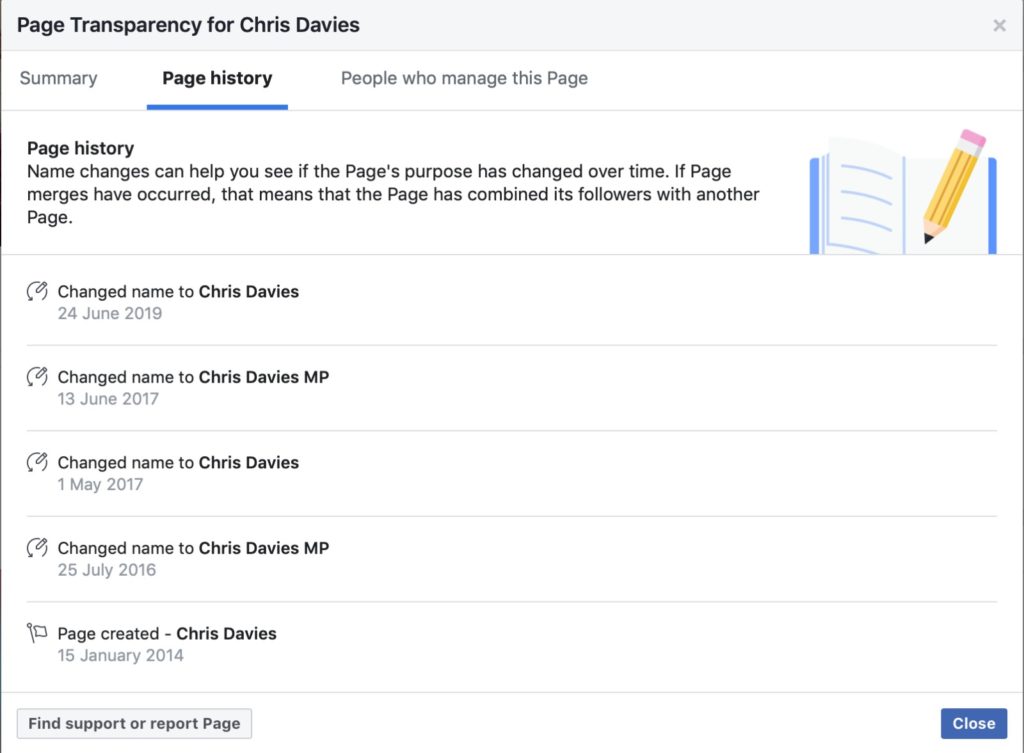Click Changed name to Chris Davies MP, 2016 entry
Screen dimensions: 1024x753
tap(193, 548)
